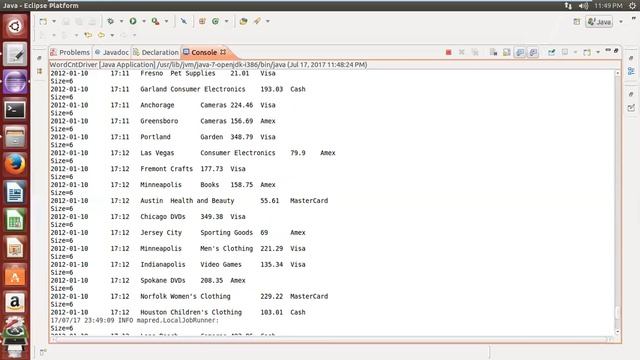The width and height of the screenshot is (640, 360).
Task: Click the WordCntDriver Java Application launch description
Action: (209, 64)
